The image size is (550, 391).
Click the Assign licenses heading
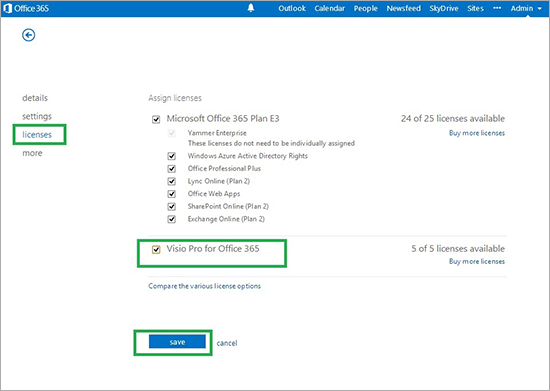pyautogui.click(x=175, y=98)
